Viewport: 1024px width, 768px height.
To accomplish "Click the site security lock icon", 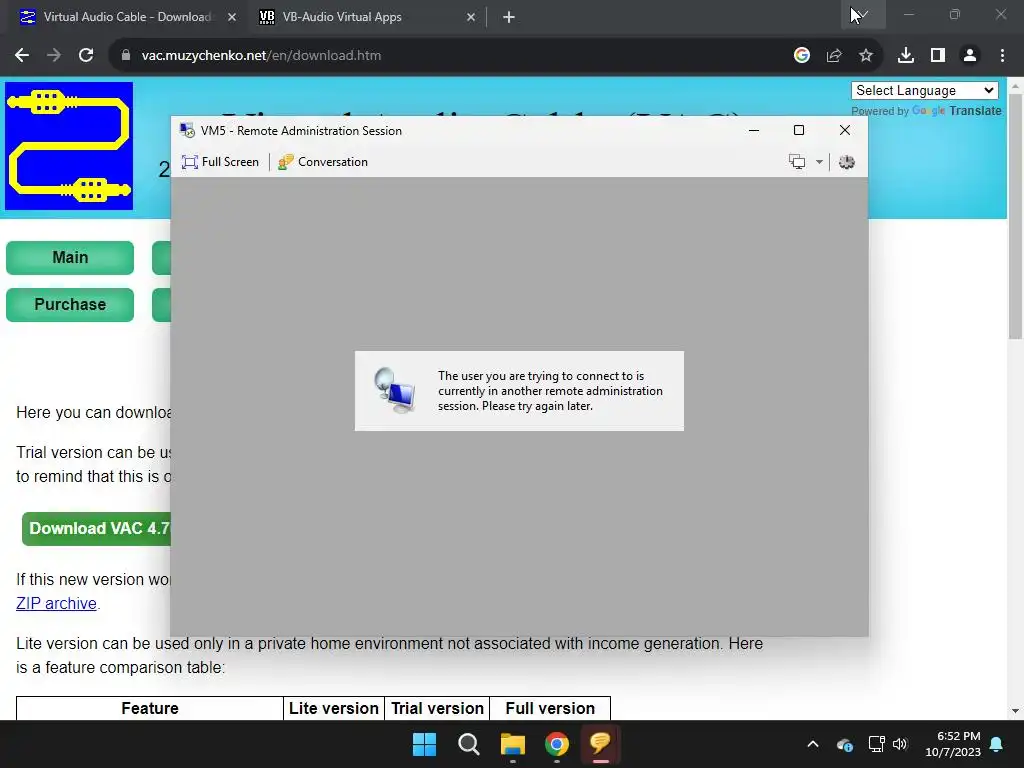I will (x=126, y=56).
